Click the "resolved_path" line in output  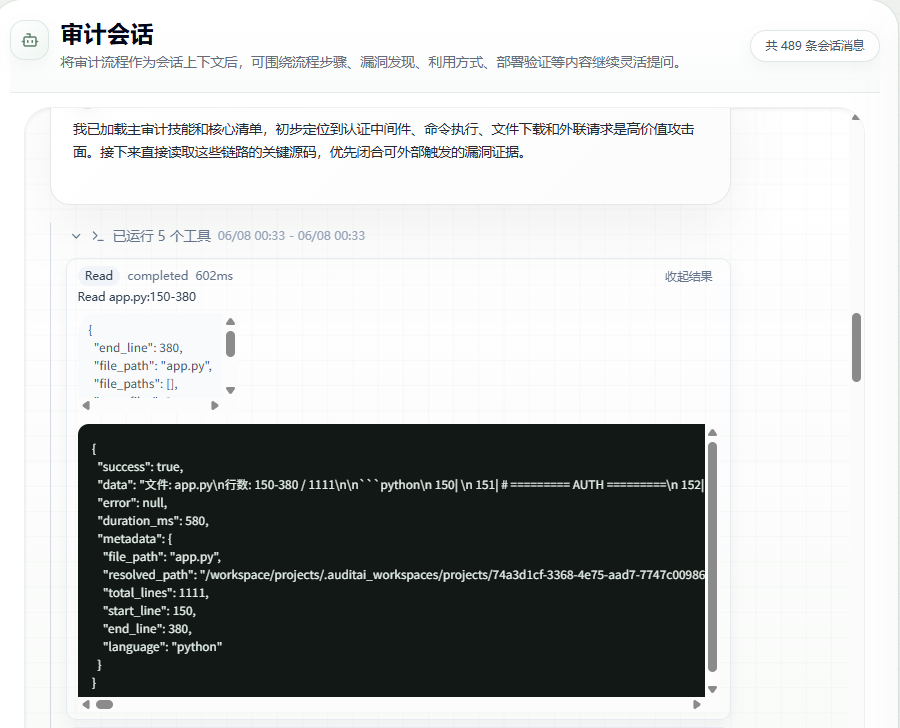pyautogui.click(x=404, y=575)
